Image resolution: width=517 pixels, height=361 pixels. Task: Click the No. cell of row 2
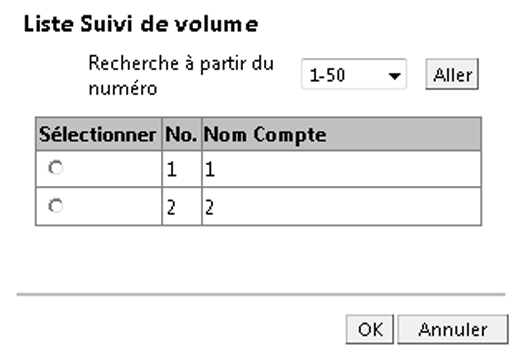(182, 207)
